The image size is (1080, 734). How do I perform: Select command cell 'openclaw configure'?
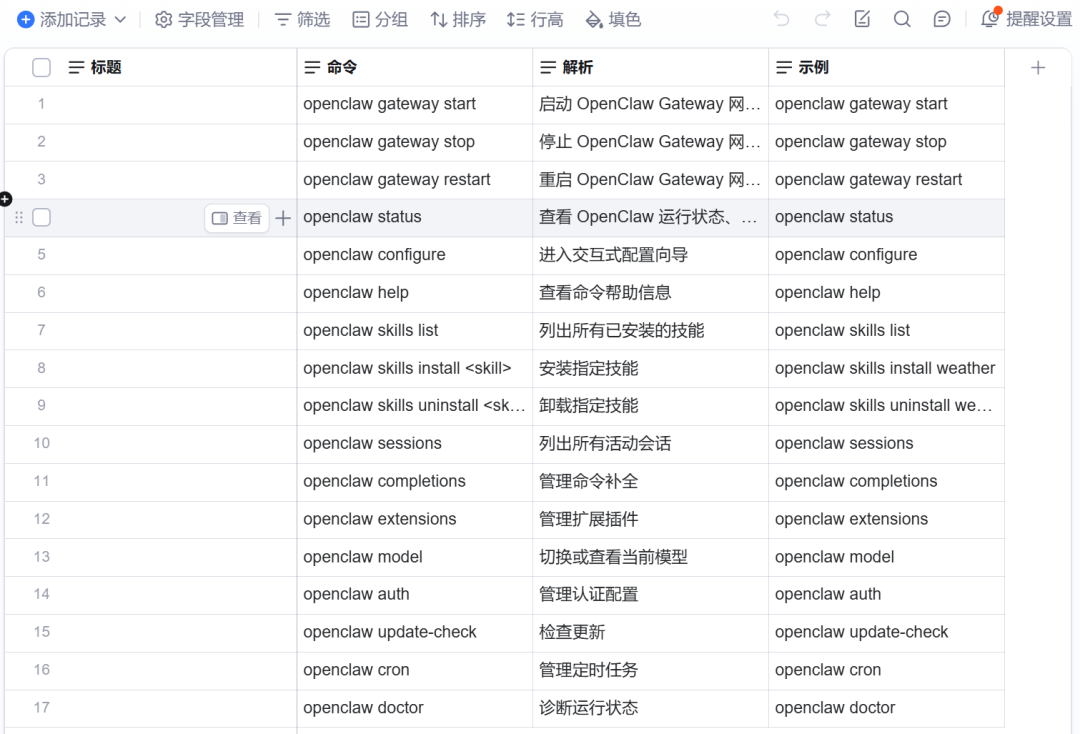[x=415, y=255]
